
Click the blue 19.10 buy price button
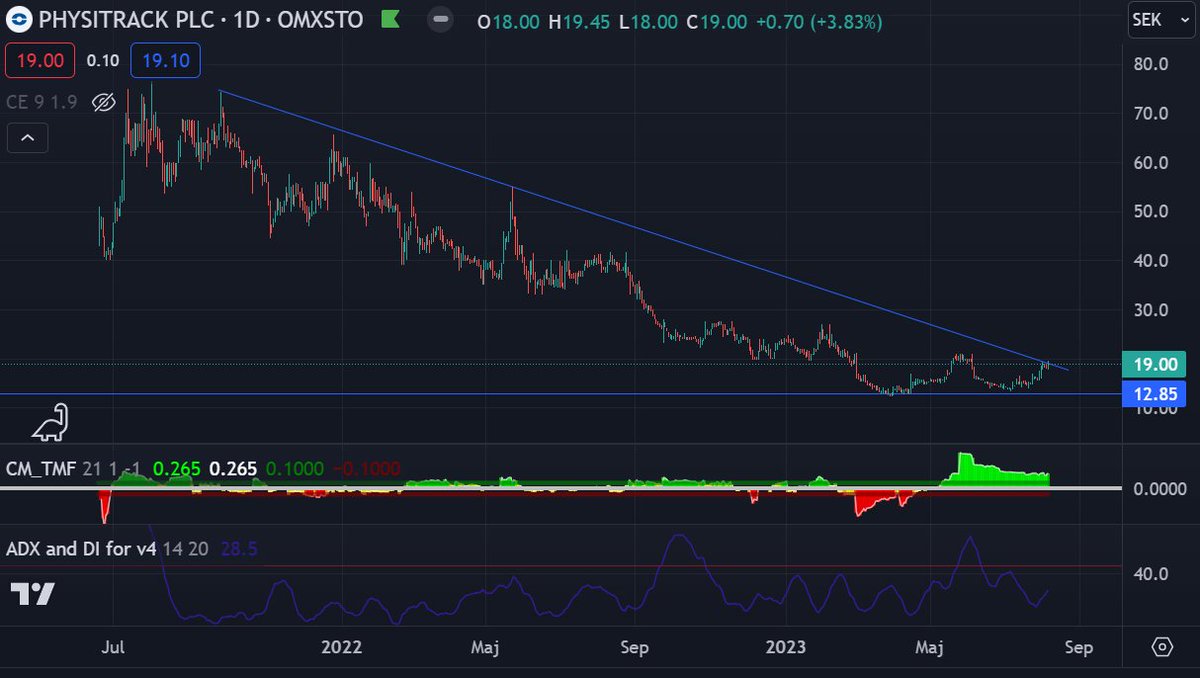tap(165, 60)
